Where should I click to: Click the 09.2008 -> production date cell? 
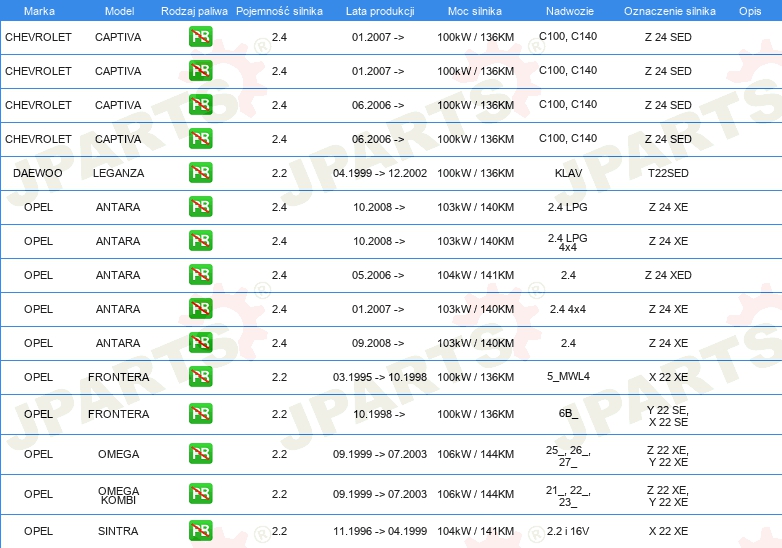pos(378,343)
